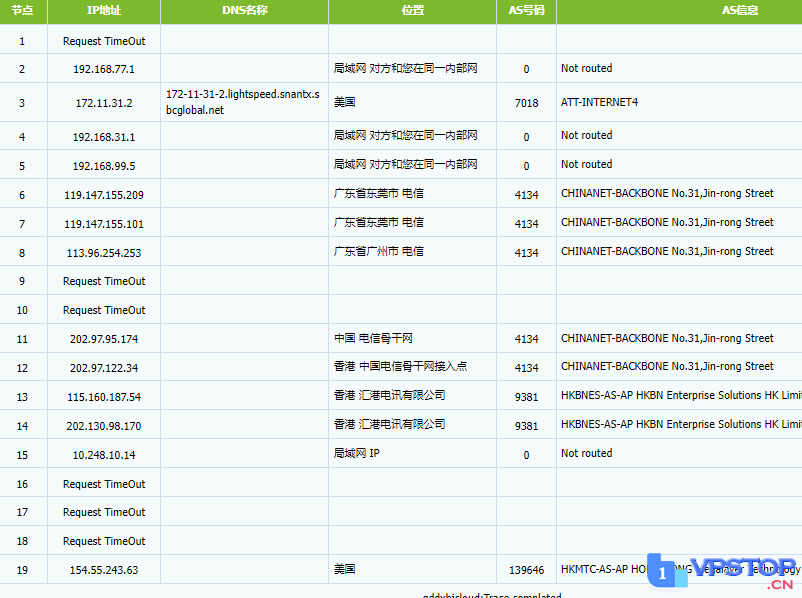Click the 节点 column header

tap(23, 10)
